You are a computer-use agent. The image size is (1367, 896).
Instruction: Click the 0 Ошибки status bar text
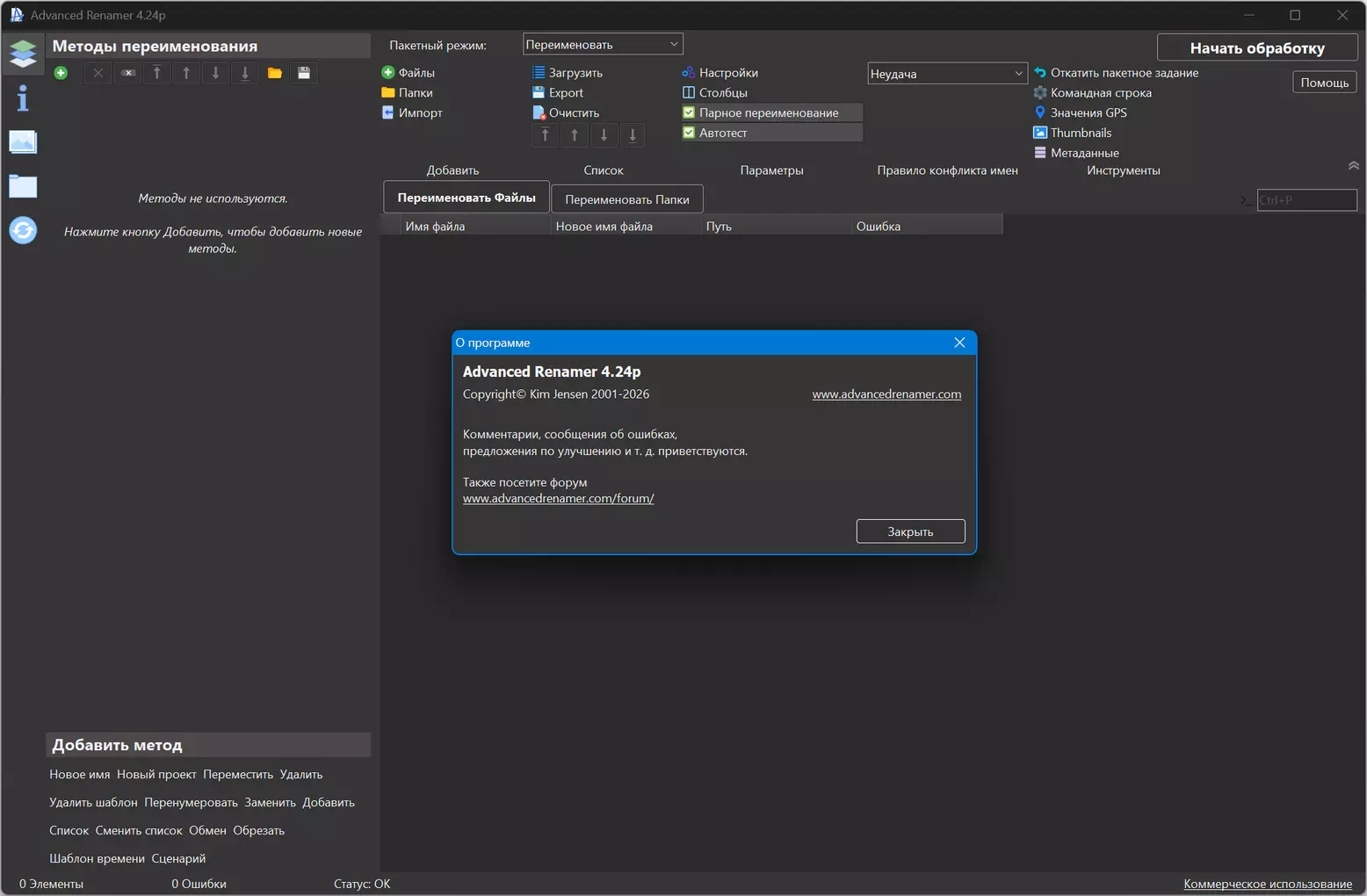point(199,884)
